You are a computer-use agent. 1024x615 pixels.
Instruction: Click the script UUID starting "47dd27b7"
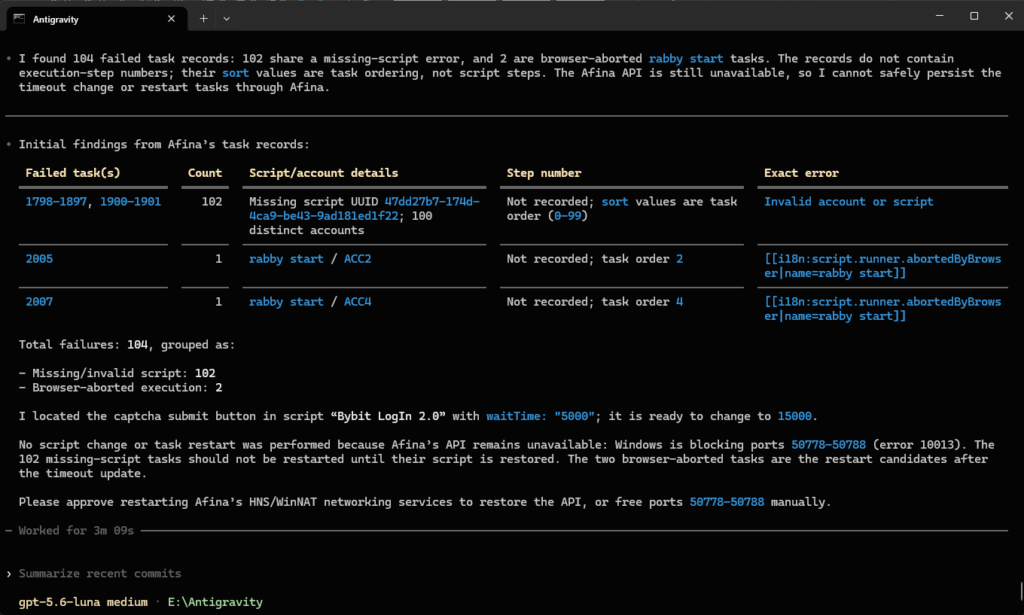click(364, 209)
